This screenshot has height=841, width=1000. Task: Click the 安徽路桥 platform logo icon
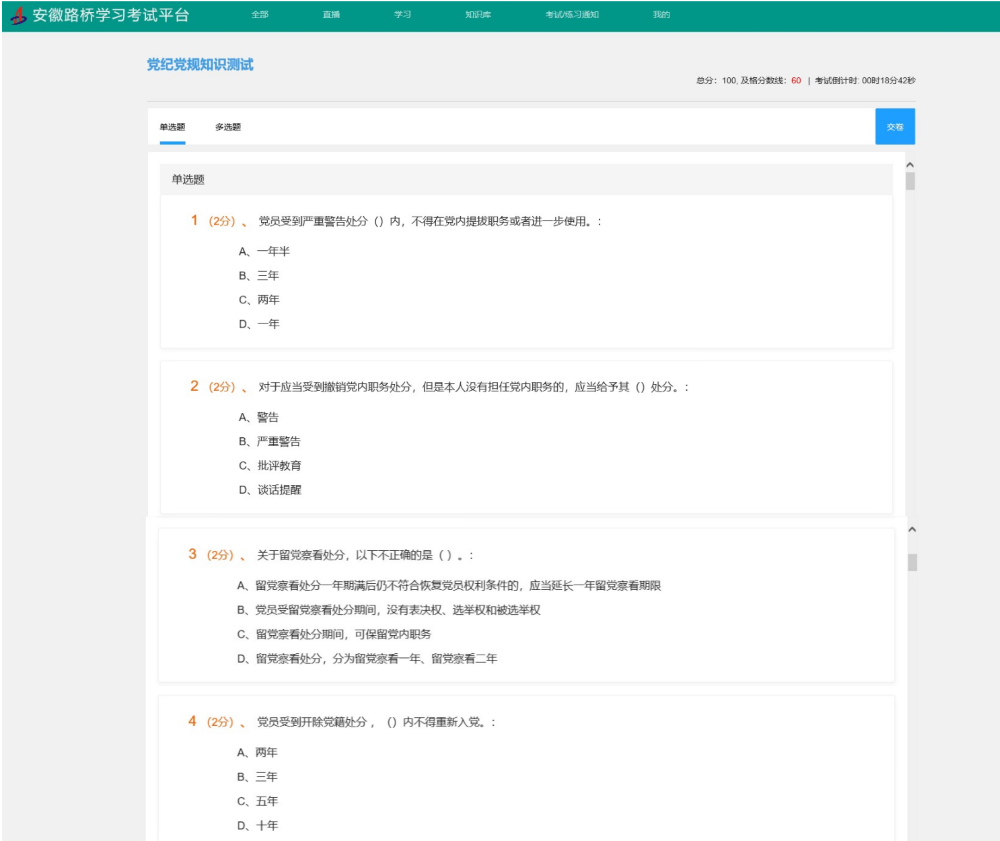[18, 16]
